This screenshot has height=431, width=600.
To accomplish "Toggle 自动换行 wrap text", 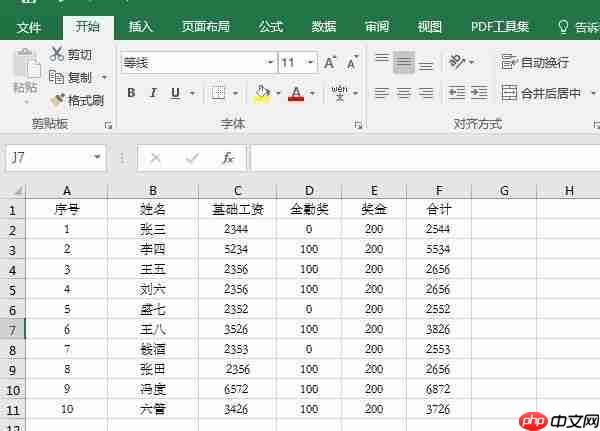I will [535, 62].
